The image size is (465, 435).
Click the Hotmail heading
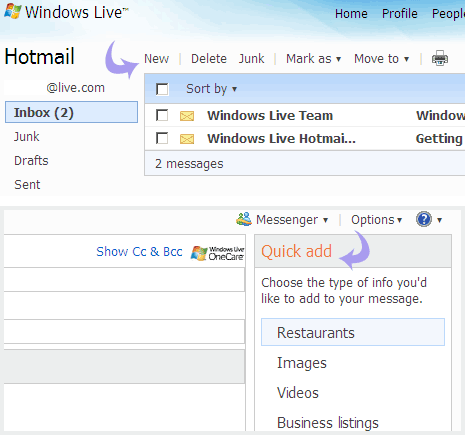(39, 56)
